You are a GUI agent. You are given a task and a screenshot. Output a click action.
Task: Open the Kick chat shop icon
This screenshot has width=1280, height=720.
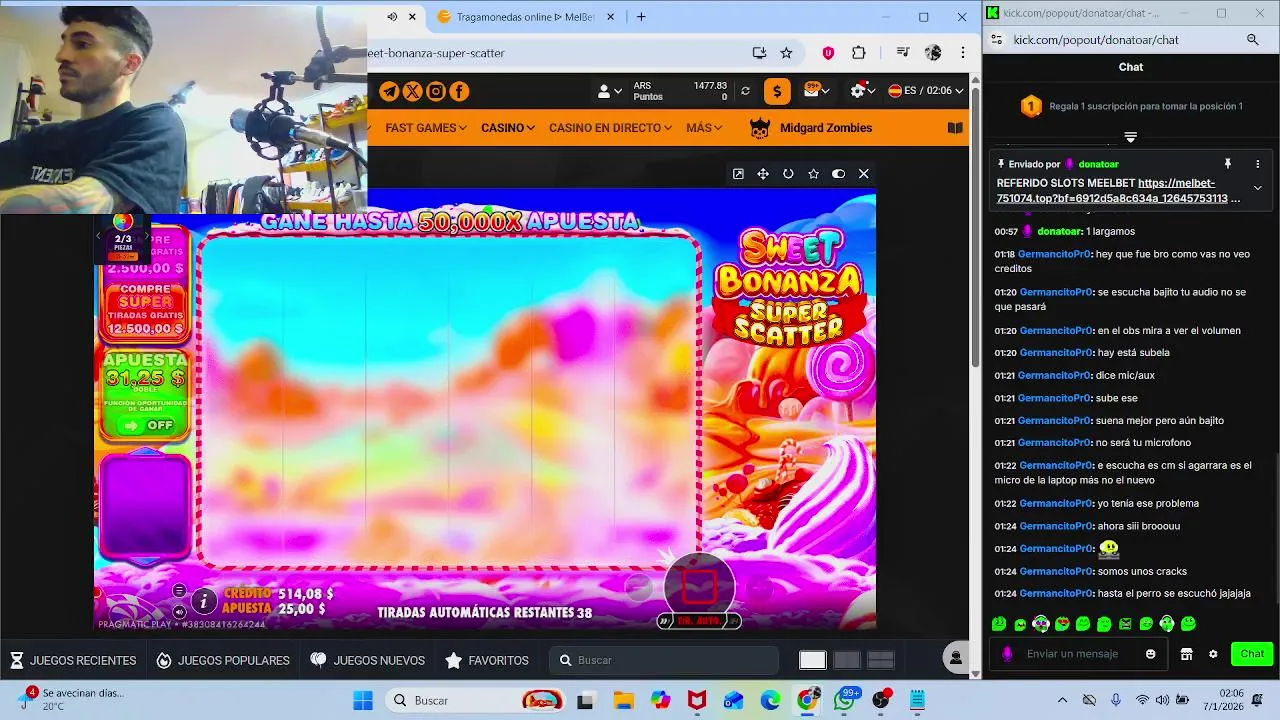(1186, 654)
